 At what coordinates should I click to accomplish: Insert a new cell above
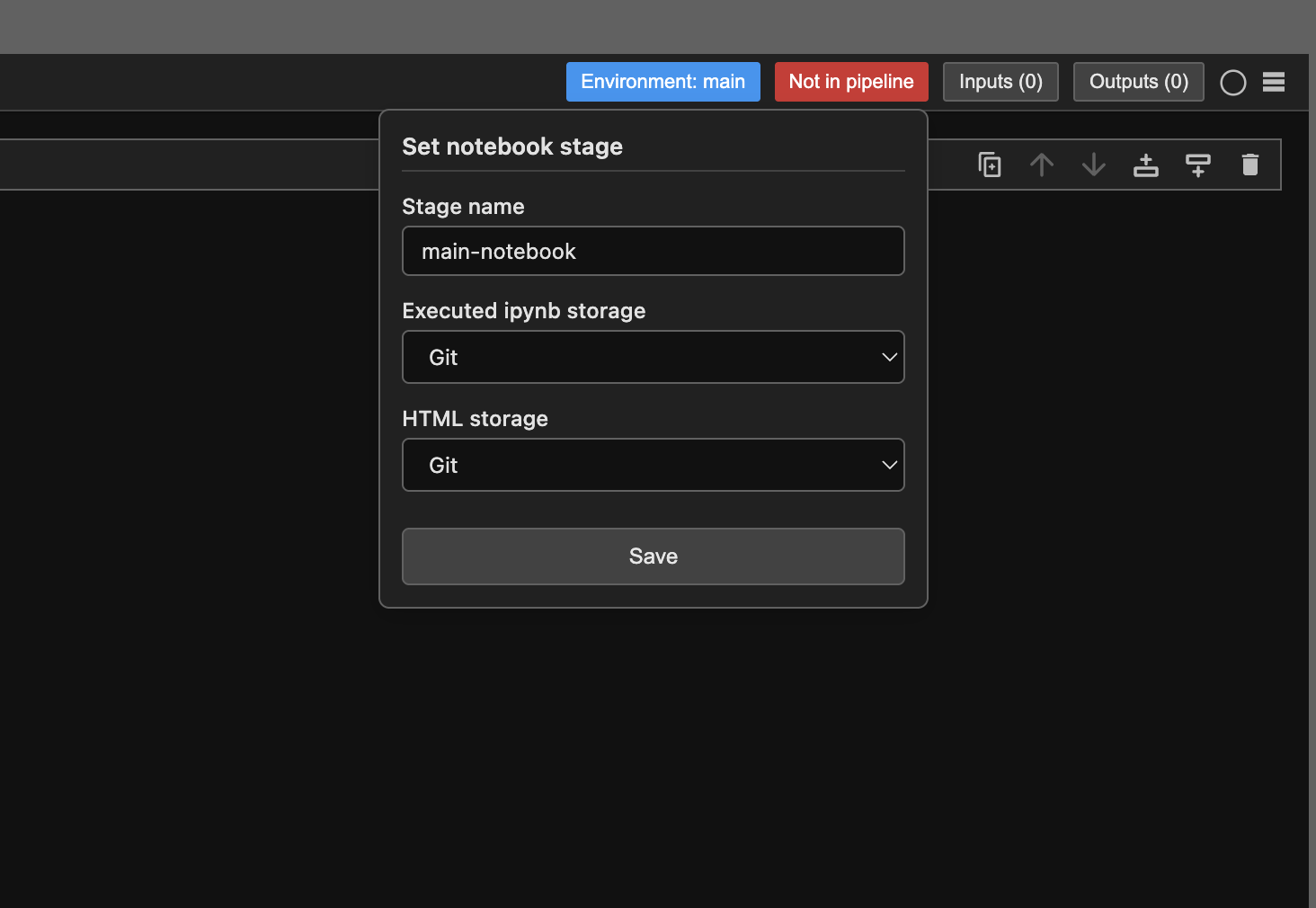[x=1146, y=165]
